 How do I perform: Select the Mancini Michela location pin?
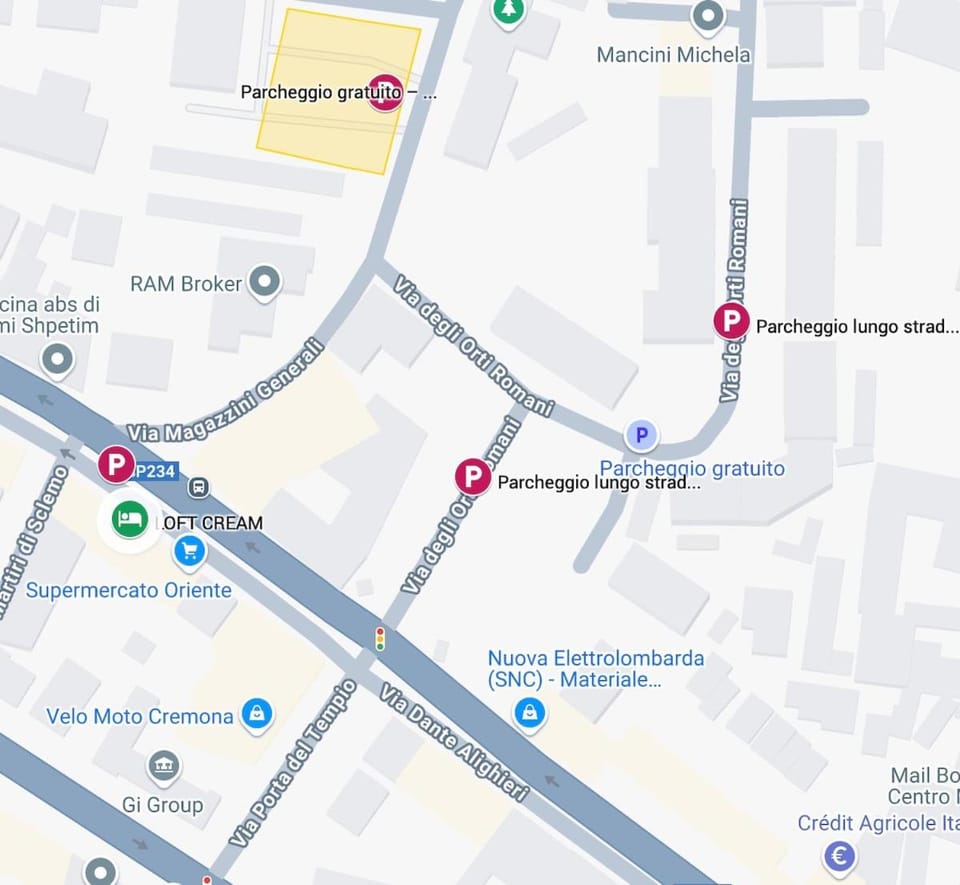coord(708,16)
